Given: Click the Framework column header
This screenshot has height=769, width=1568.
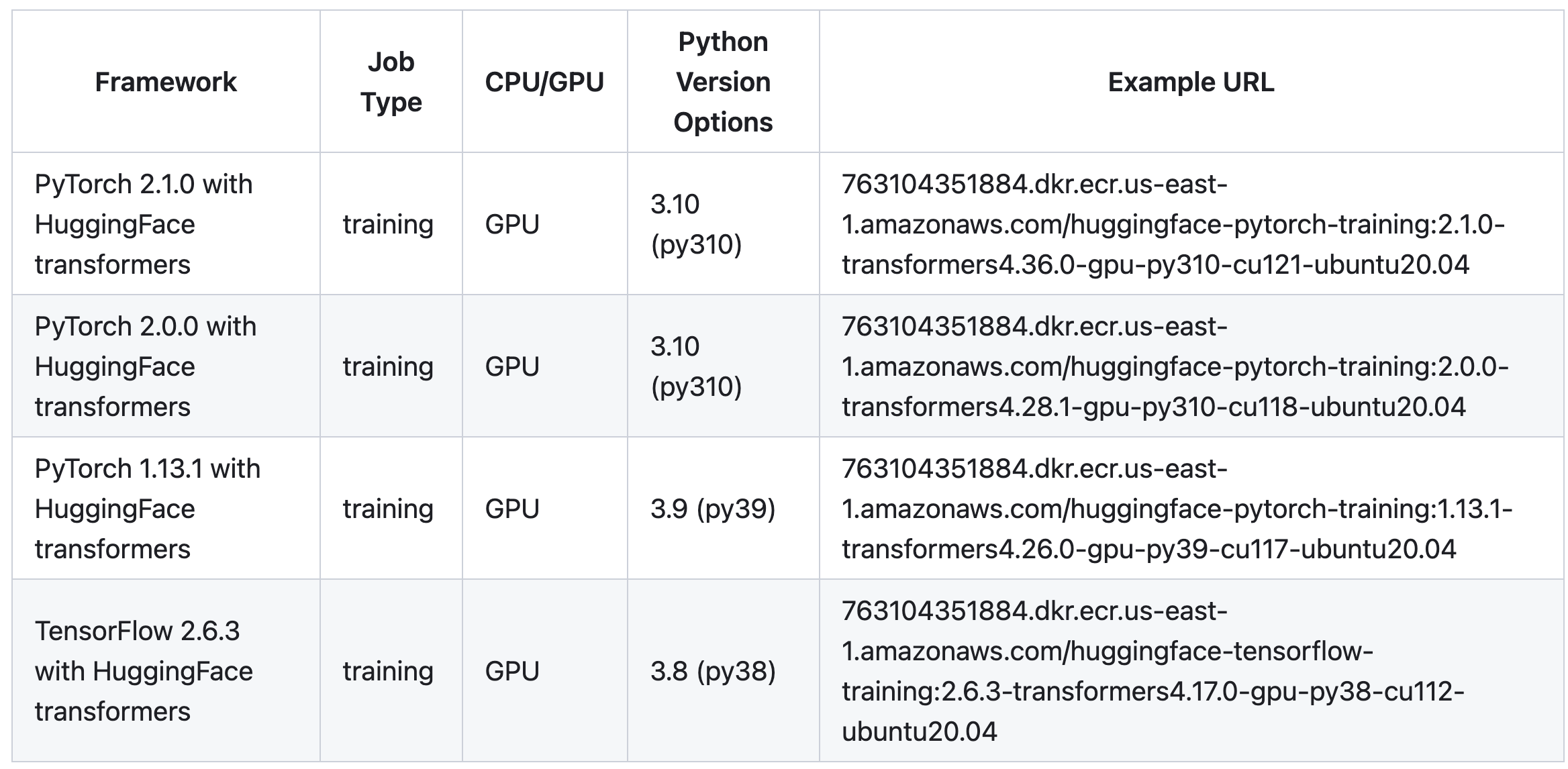Looking at the screenshot, I should 166,83.
